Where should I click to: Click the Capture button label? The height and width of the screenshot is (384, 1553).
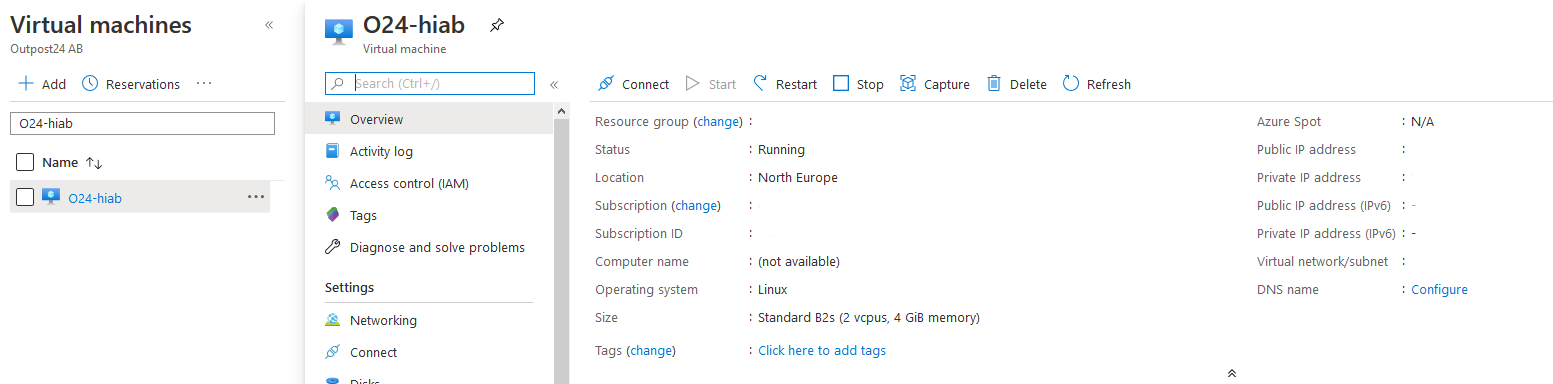[946, 85]
